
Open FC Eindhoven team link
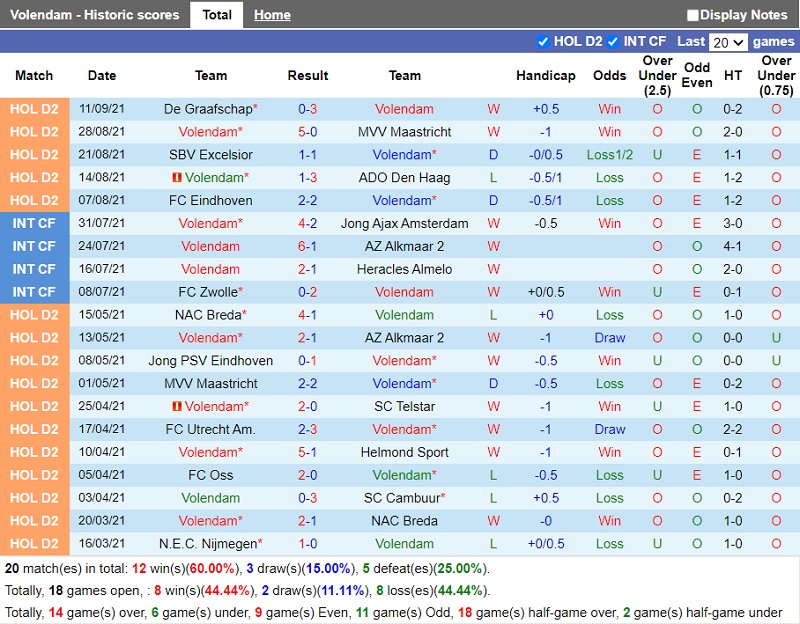tap(211, 201)
